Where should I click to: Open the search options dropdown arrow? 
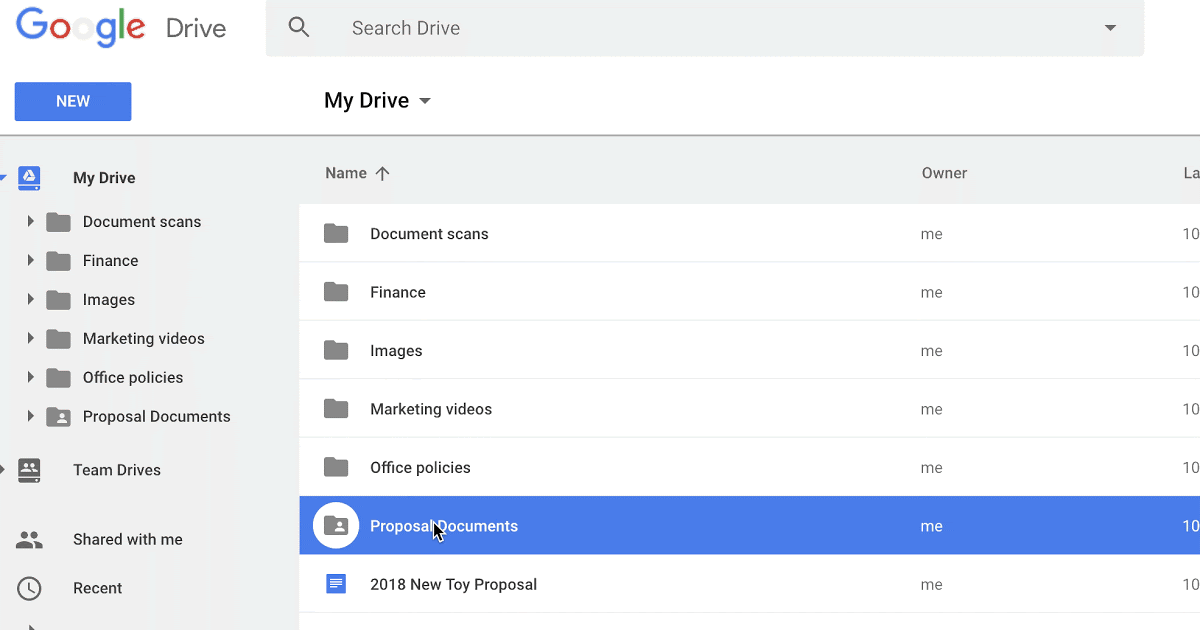pos(1110,28)
